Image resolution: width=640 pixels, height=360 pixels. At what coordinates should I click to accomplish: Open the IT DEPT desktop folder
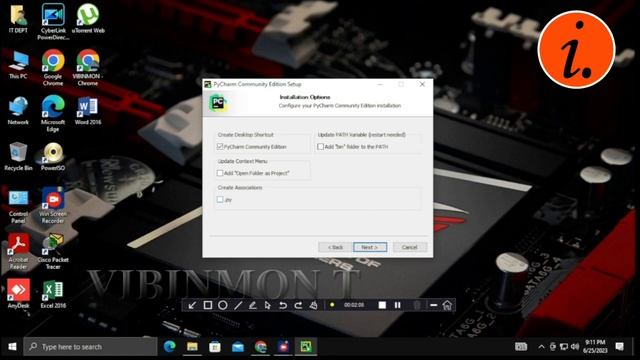pos(18,18)
